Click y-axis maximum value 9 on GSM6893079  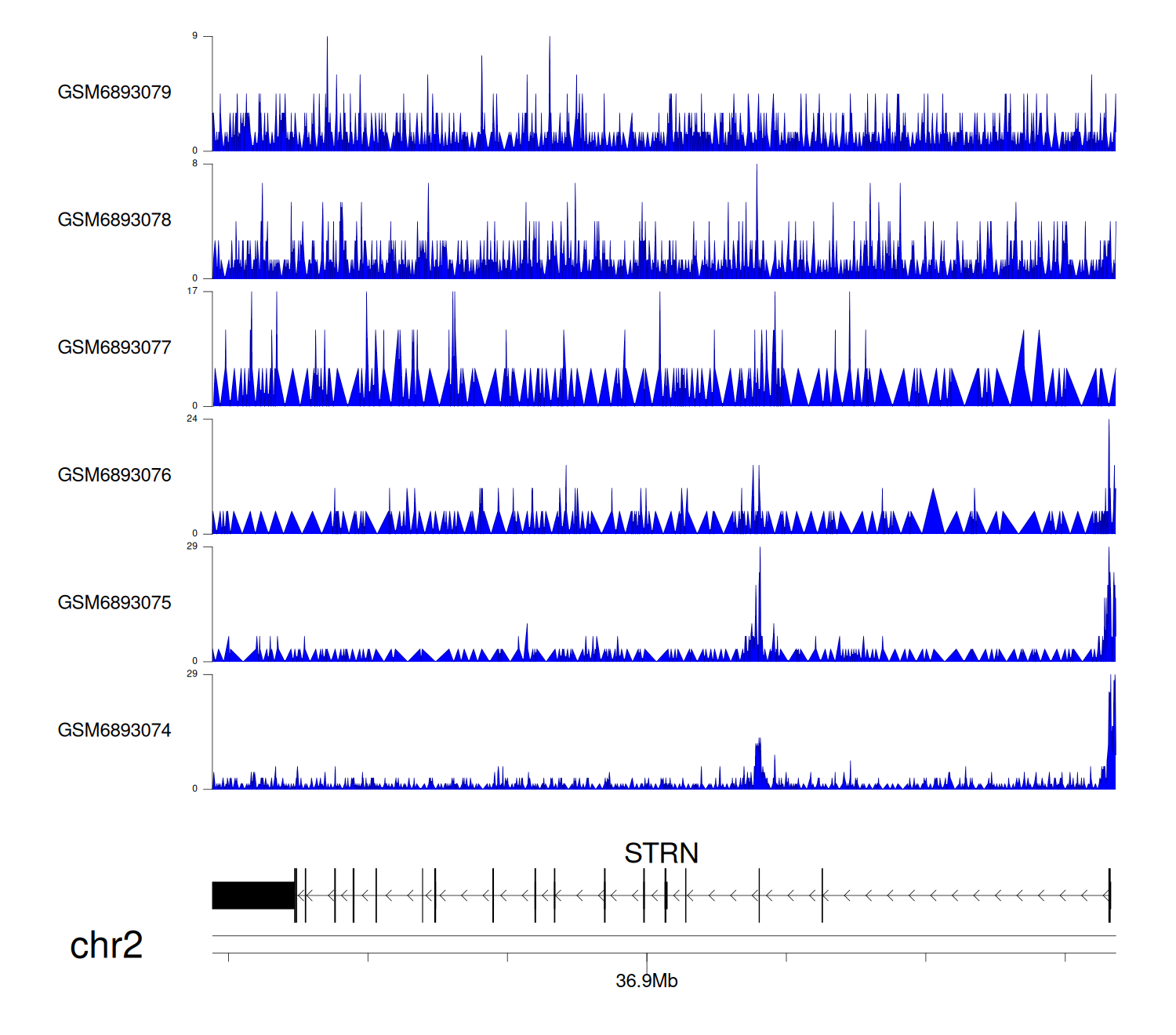click(x=194, y=36)
